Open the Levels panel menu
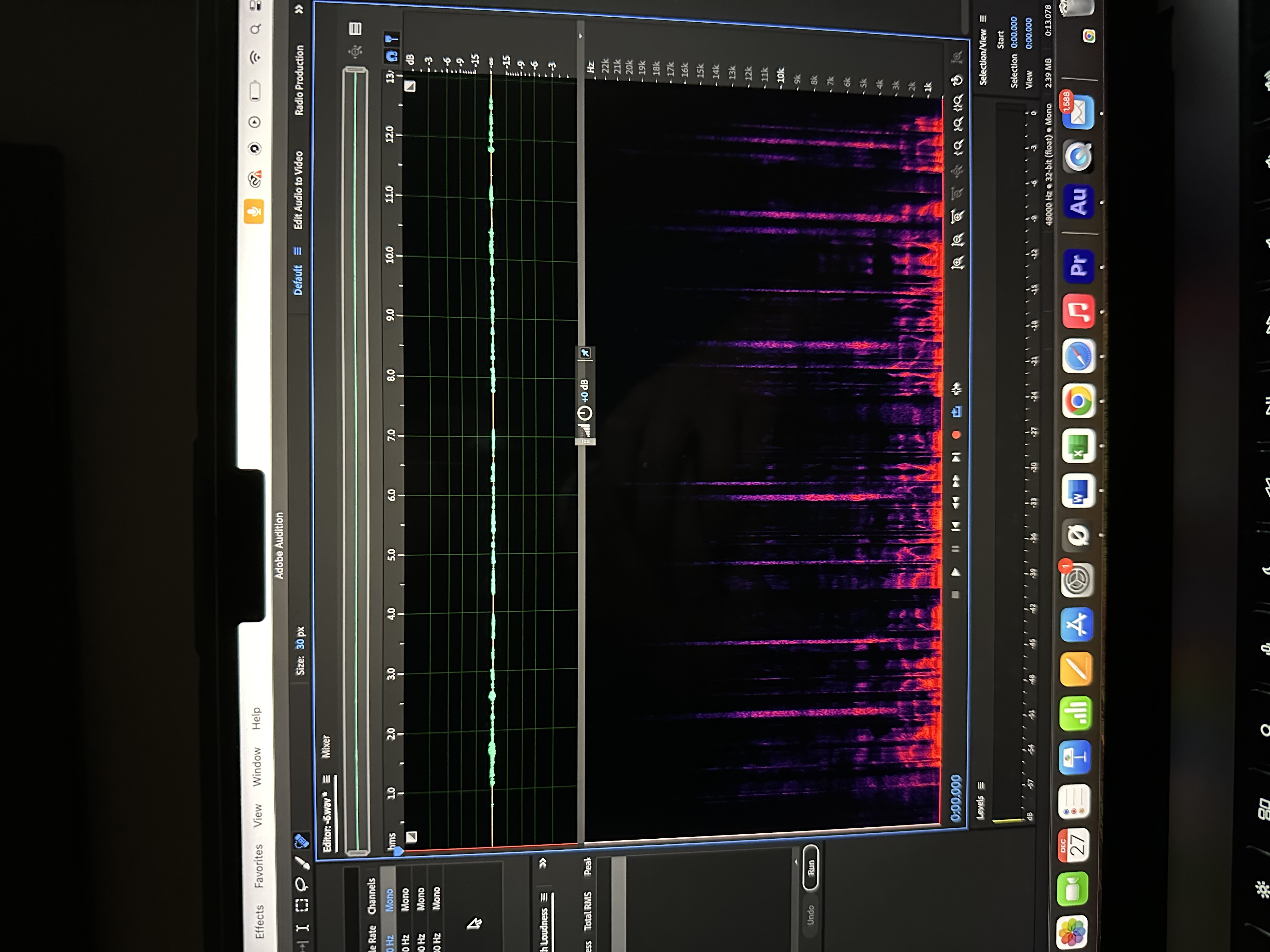Image resolution: width=1270 pixels, height=952 pixels. coord(981,785)
